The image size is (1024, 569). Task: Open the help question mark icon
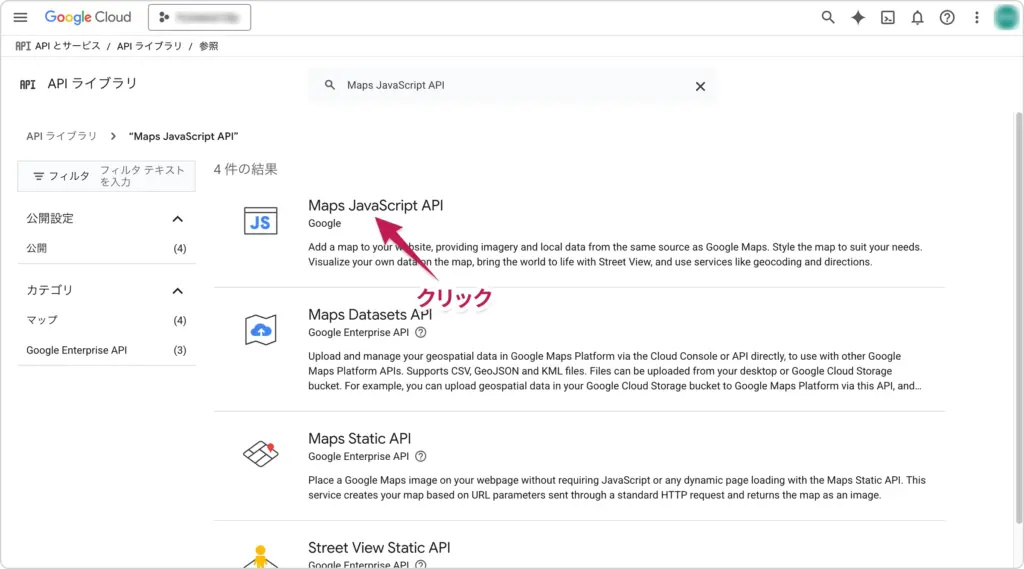947,18
